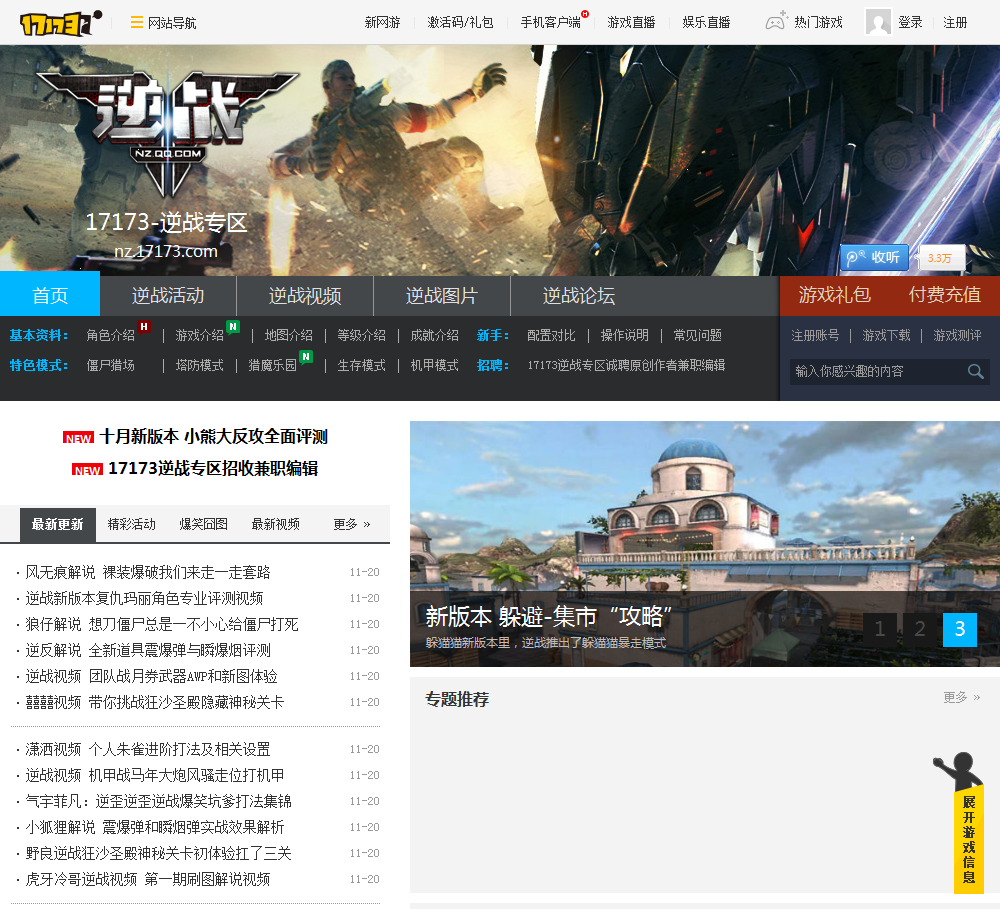Open article 潇洒视频 个人朱雀进阶打法及相关设置
Viewport: 1000px width, 909px height.
(x=147, y=750)
